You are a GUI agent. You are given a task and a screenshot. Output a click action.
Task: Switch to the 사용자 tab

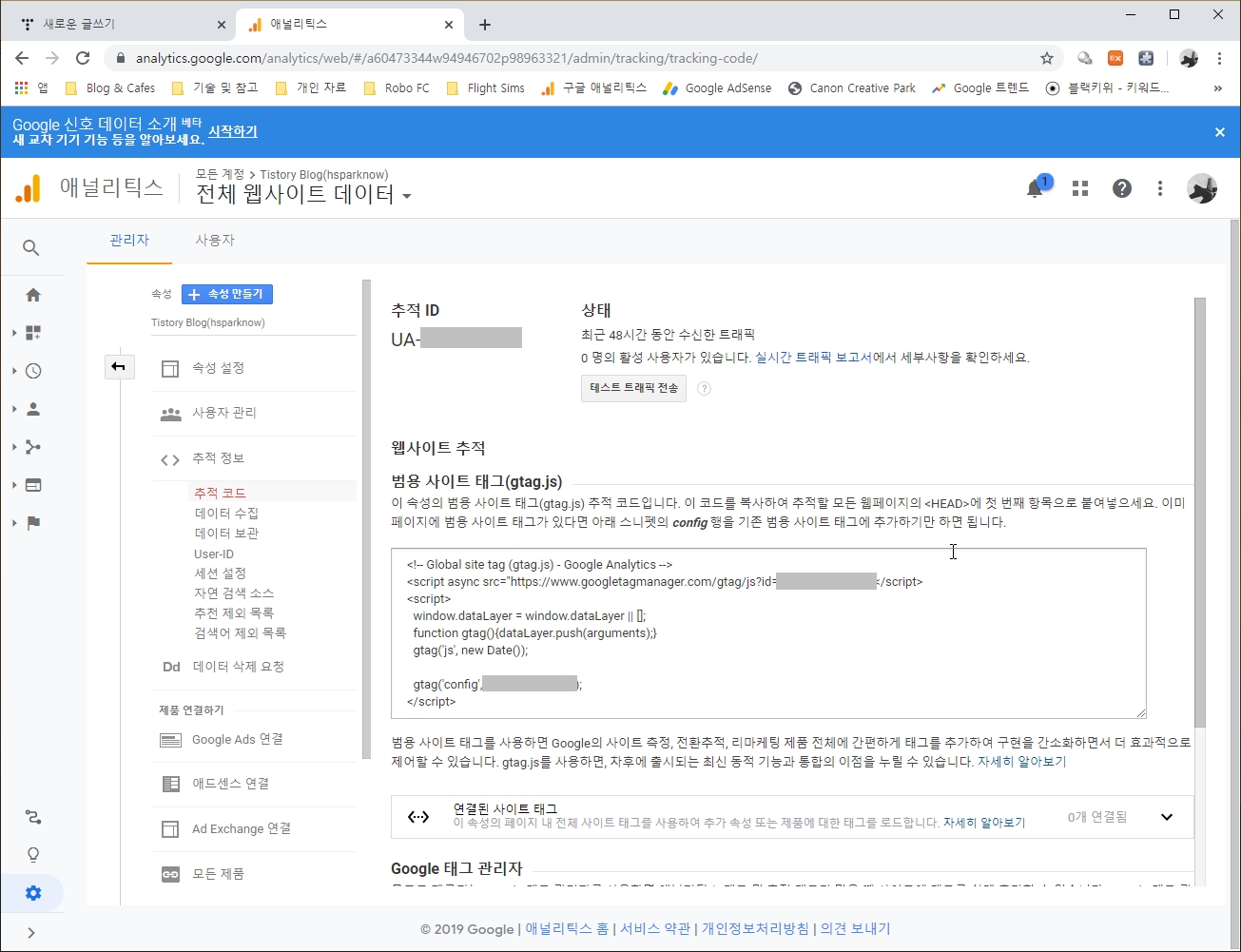(x=215, y=241)
